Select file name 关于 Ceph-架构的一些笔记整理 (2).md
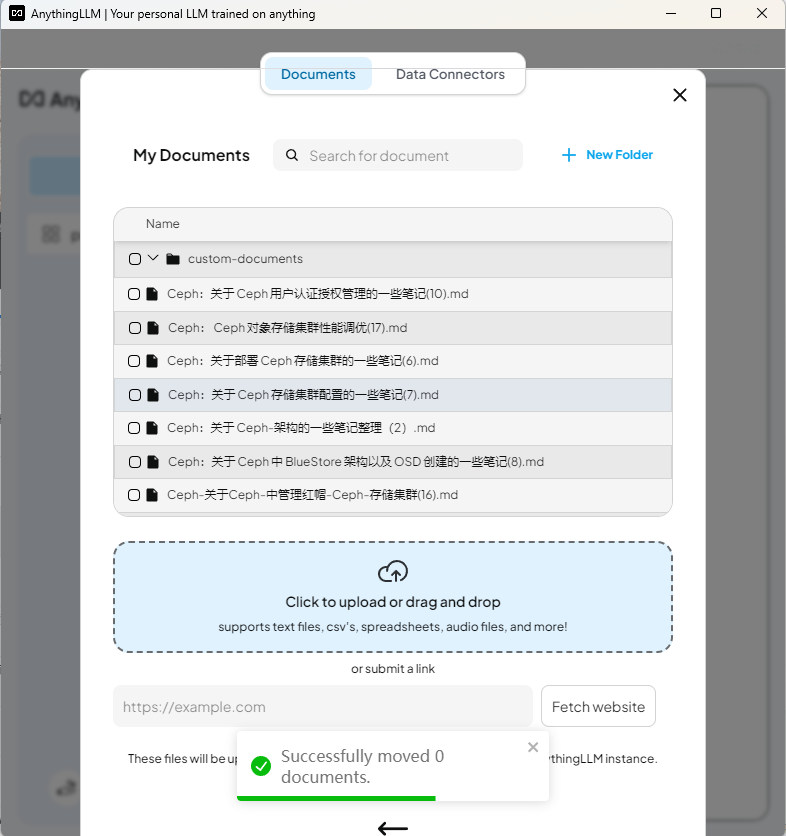Viewport: 786px width, 836px height. (301, 428)
